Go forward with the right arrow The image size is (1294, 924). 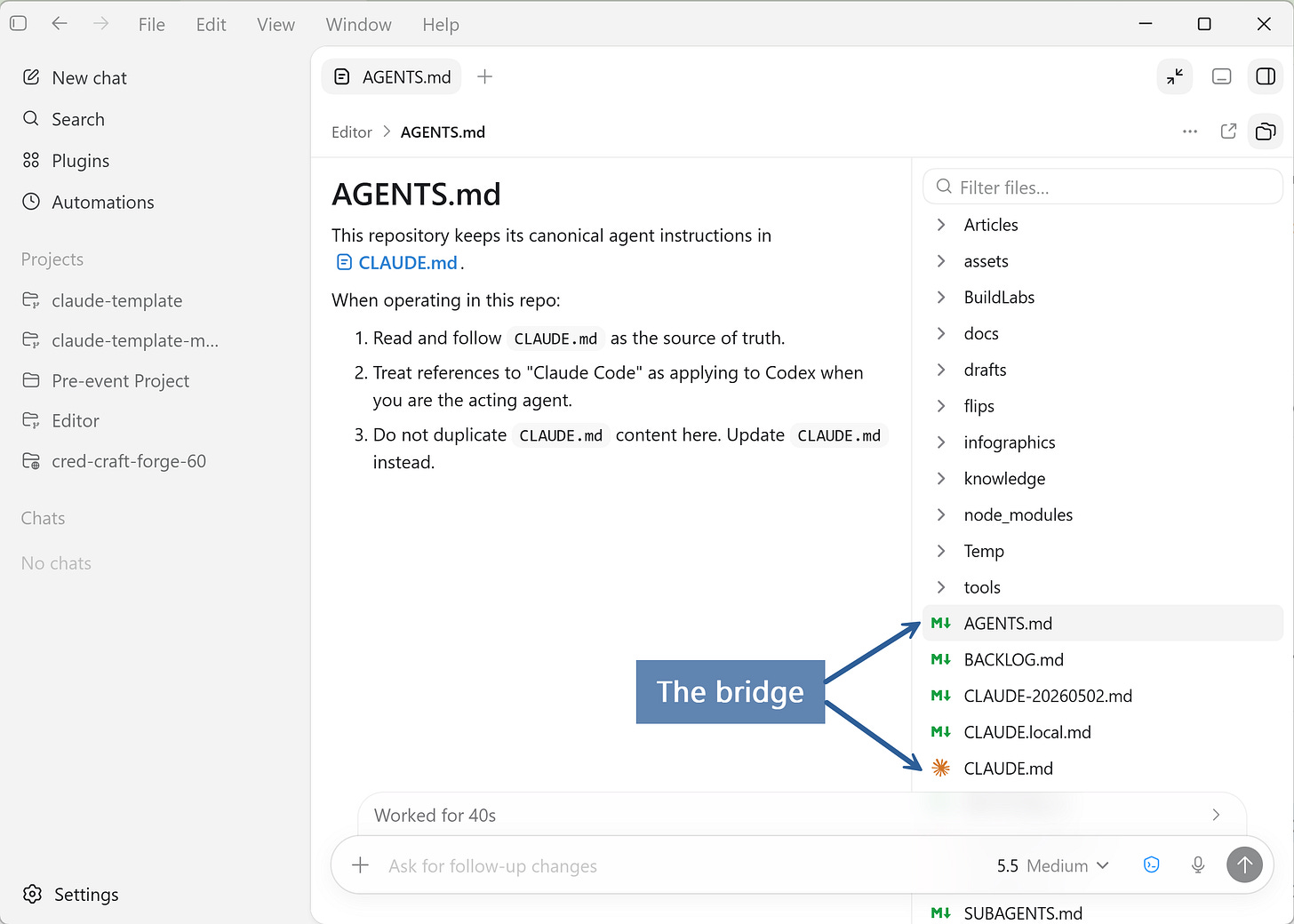pos(101,24)
